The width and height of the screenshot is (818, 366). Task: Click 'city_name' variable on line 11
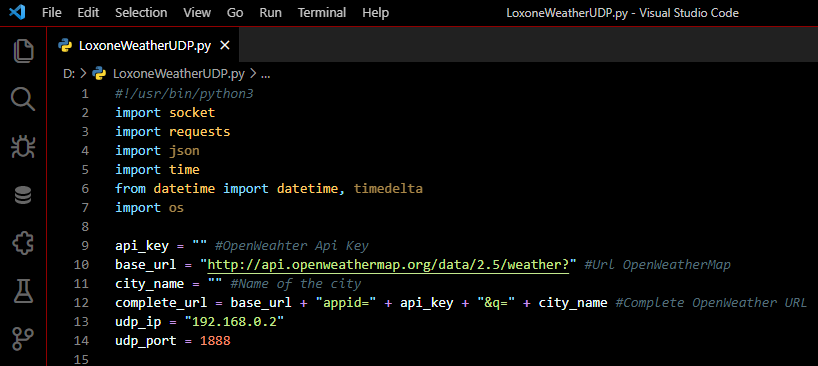click(x=150, y=284)
